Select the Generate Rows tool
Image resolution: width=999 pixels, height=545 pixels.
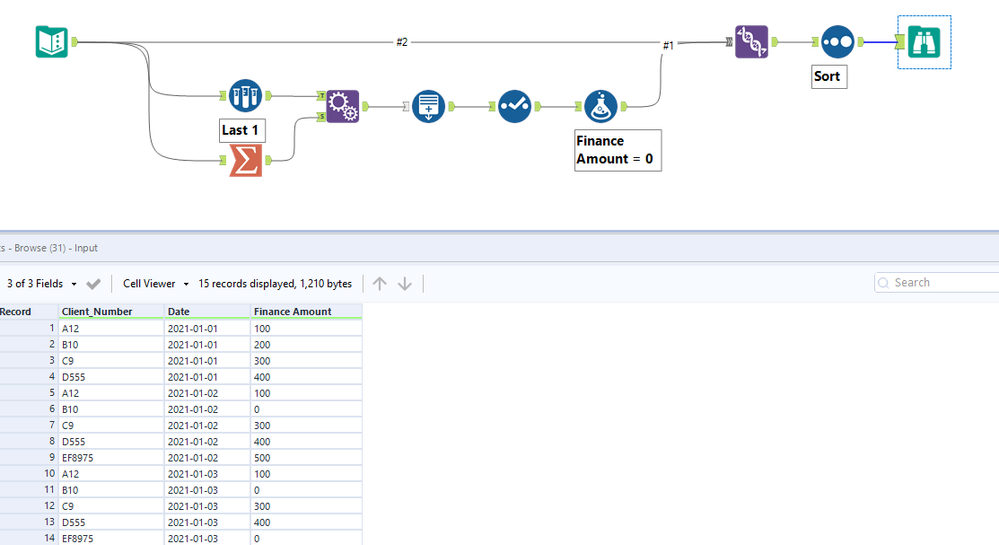pos(428,106)
